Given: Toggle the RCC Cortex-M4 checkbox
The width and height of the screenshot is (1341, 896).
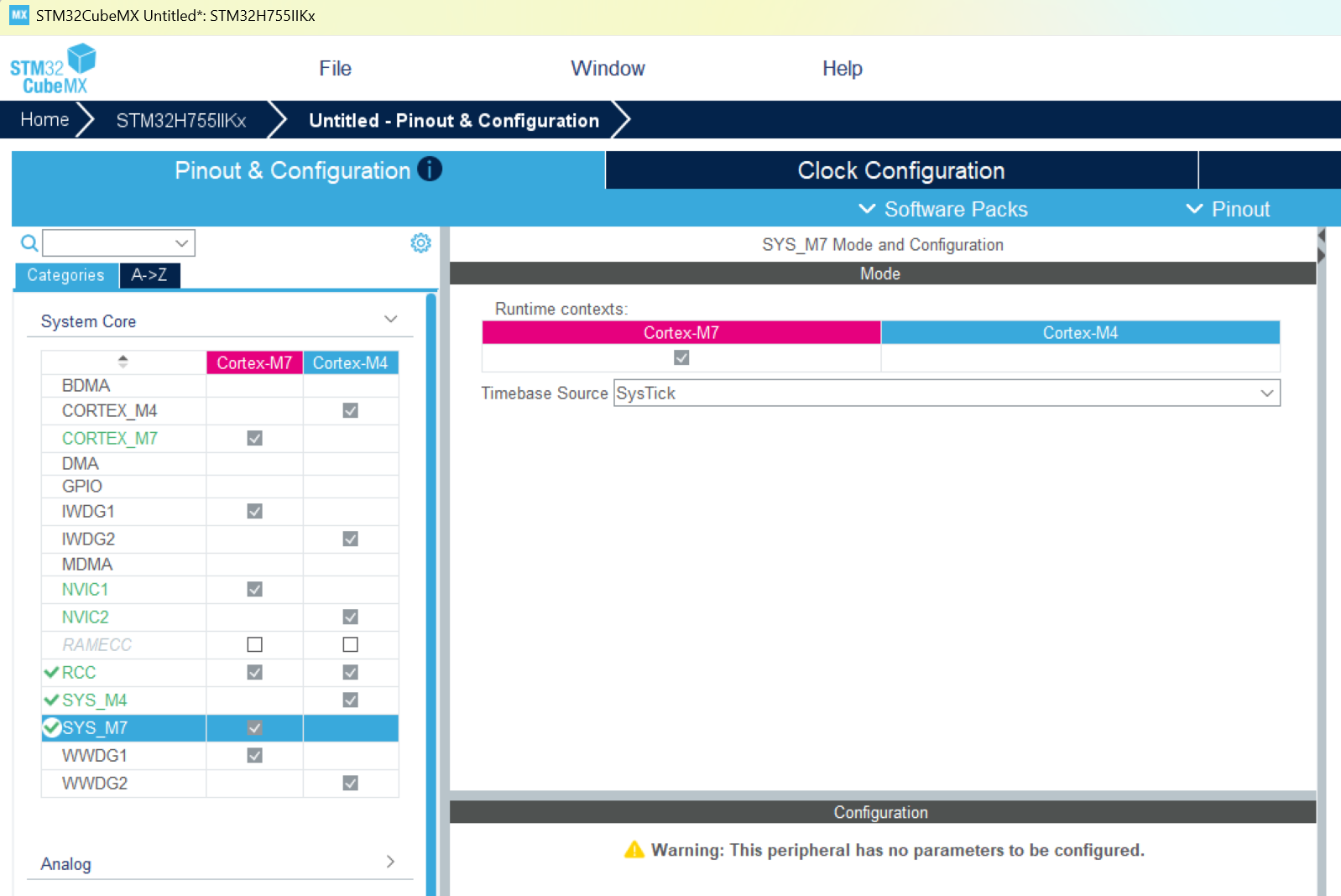Looking at the screenshot, I should 351,672.
